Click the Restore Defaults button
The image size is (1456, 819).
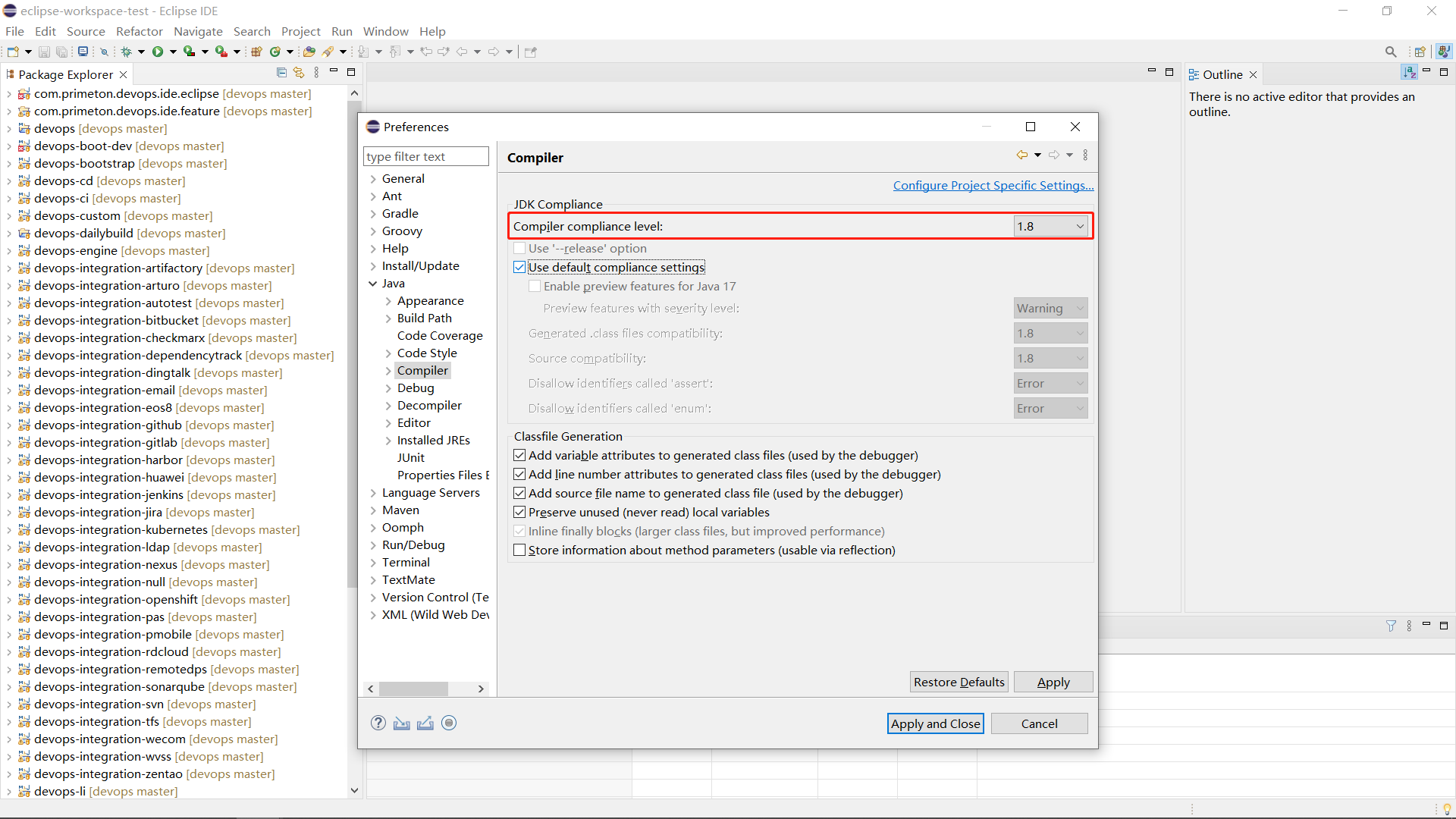[x=959, y=682]
